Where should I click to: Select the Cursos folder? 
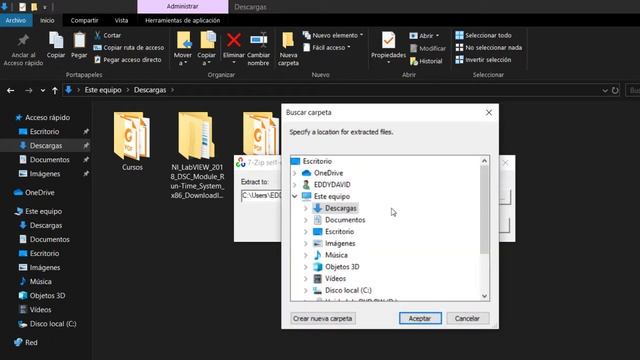(x=132, y=141)
